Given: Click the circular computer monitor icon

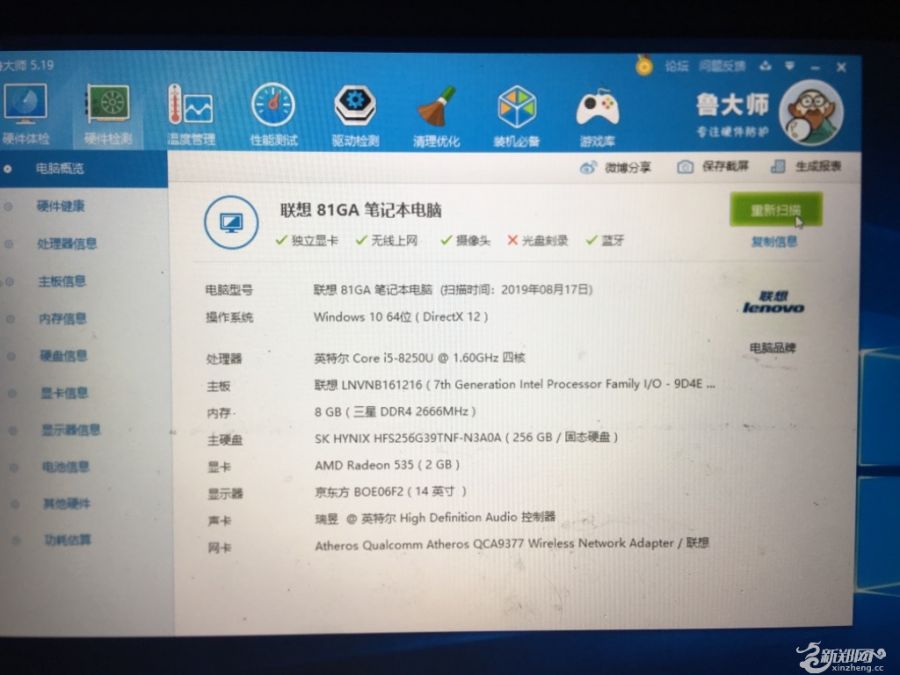Looking at the screenshot, I should (x=231, y=223).
